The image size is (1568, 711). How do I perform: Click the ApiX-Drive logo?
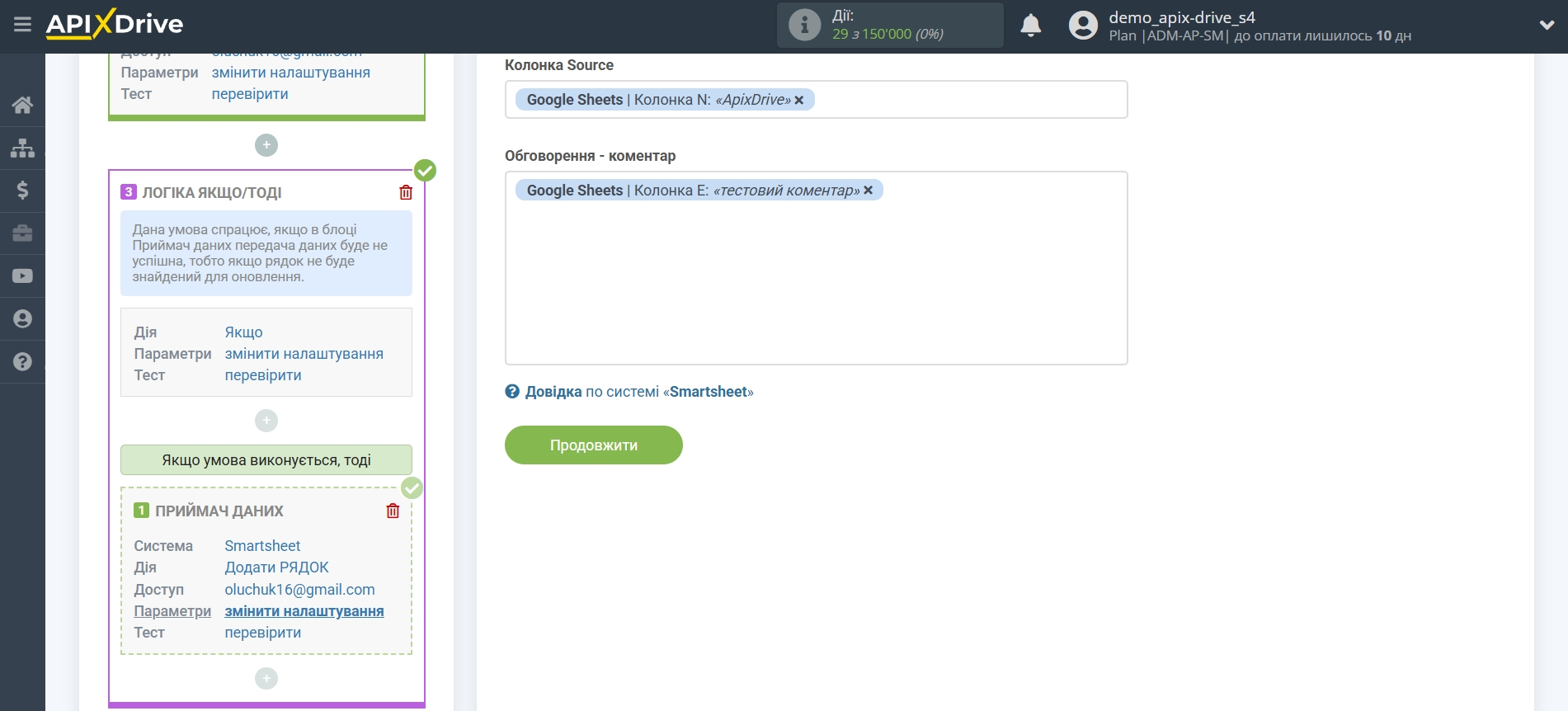pos(115,24)
